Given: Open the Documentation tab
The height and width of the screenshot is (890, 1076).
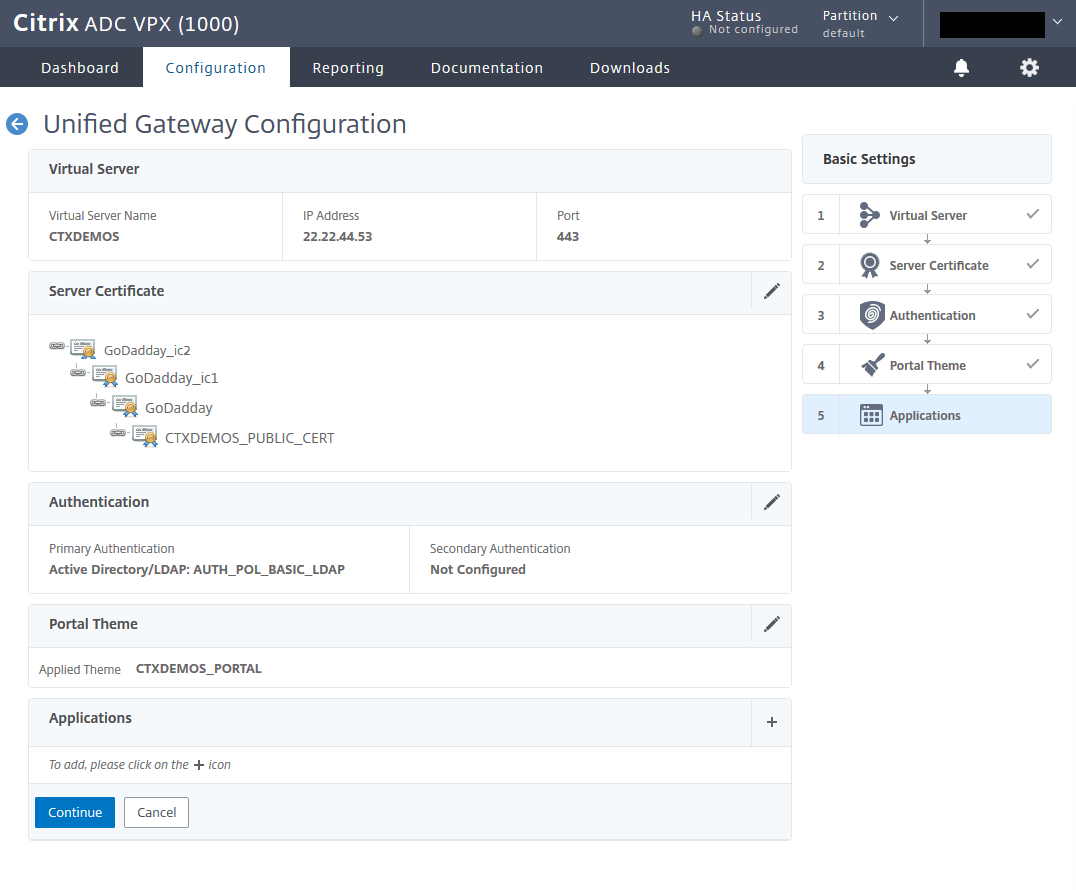Looking at the screenshot, I should point(487,67).
